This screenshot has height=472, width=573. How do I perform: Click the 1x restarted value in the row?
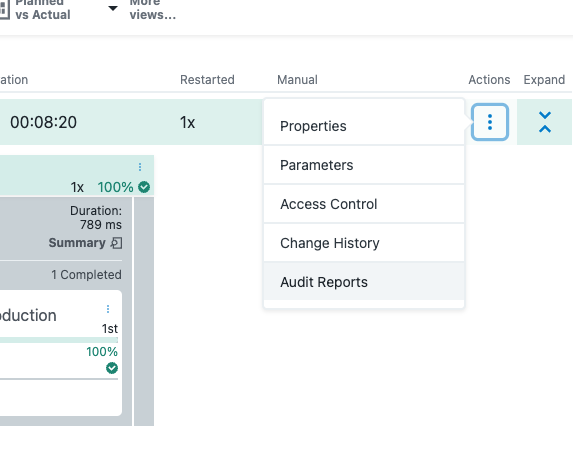(x=187, y=122)
